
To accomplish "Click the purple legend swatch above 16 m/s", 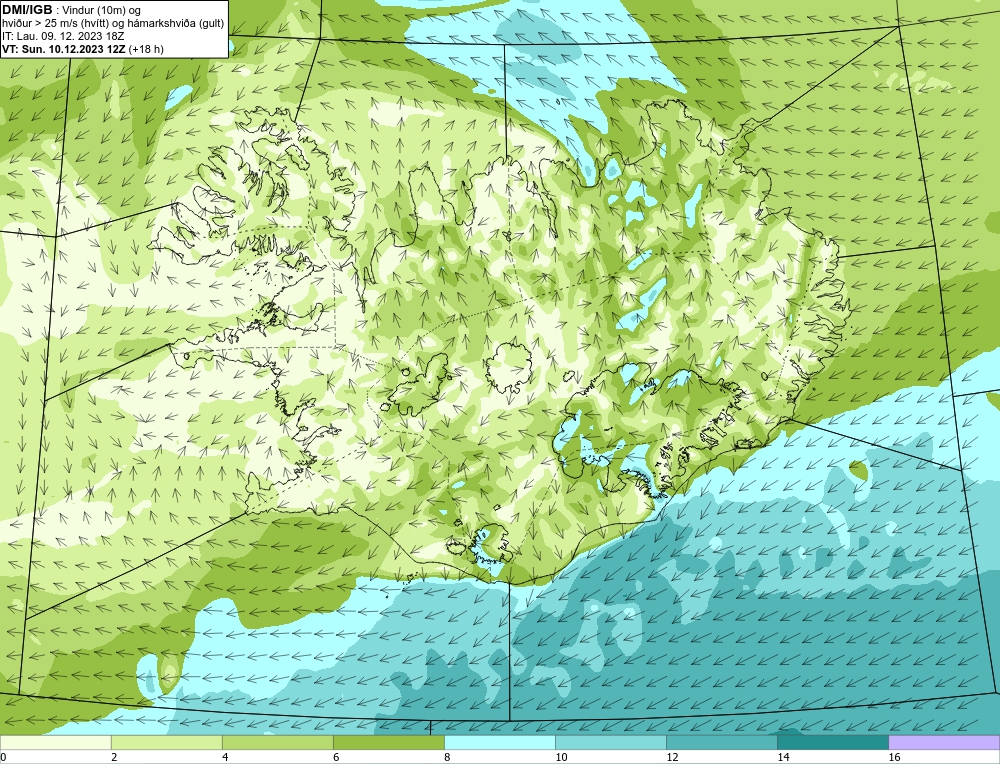I will point(944,742).
